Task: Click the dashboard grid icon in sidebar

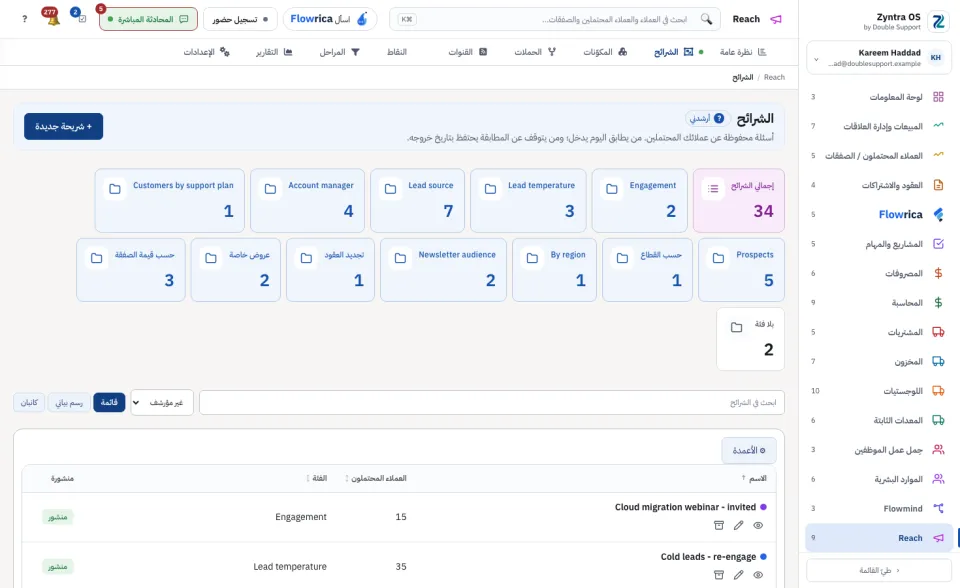Action: click(x=938, y=97)
